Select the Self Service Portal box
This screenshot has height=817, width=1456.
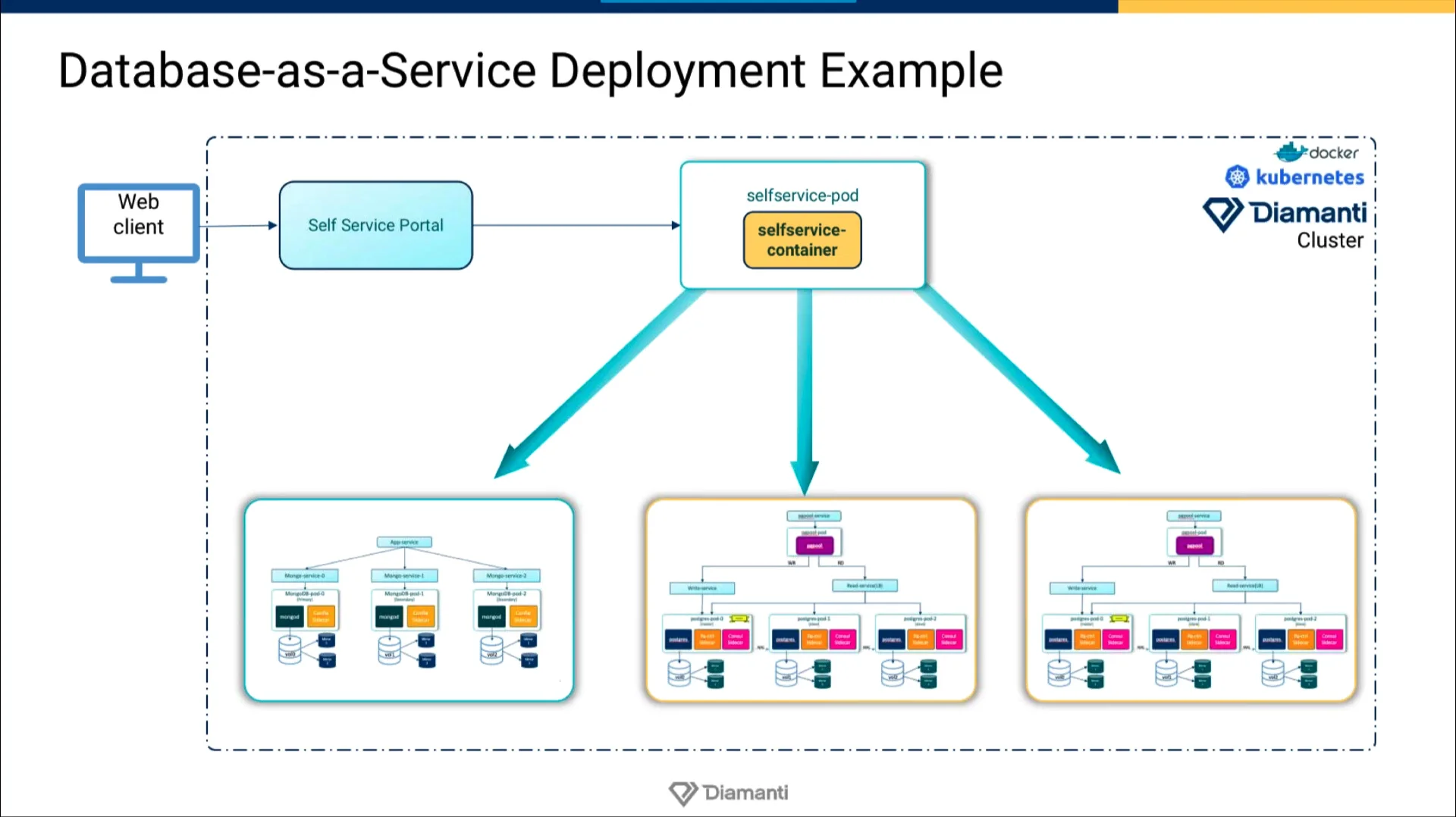[x=376, y=225]
